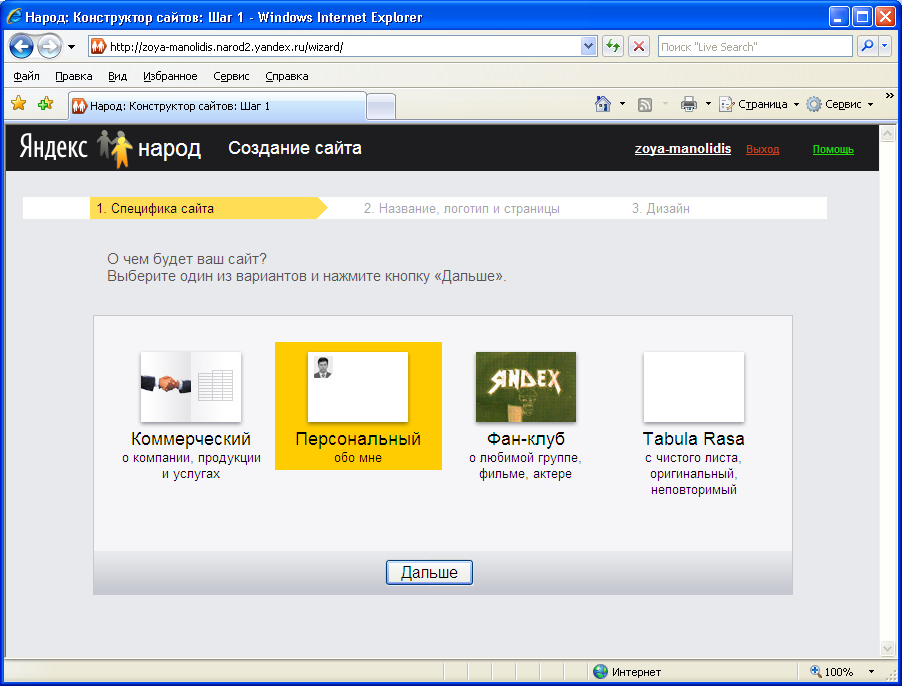902x686 pixels.
Task: Open the Файл menu
Action: 26,76
